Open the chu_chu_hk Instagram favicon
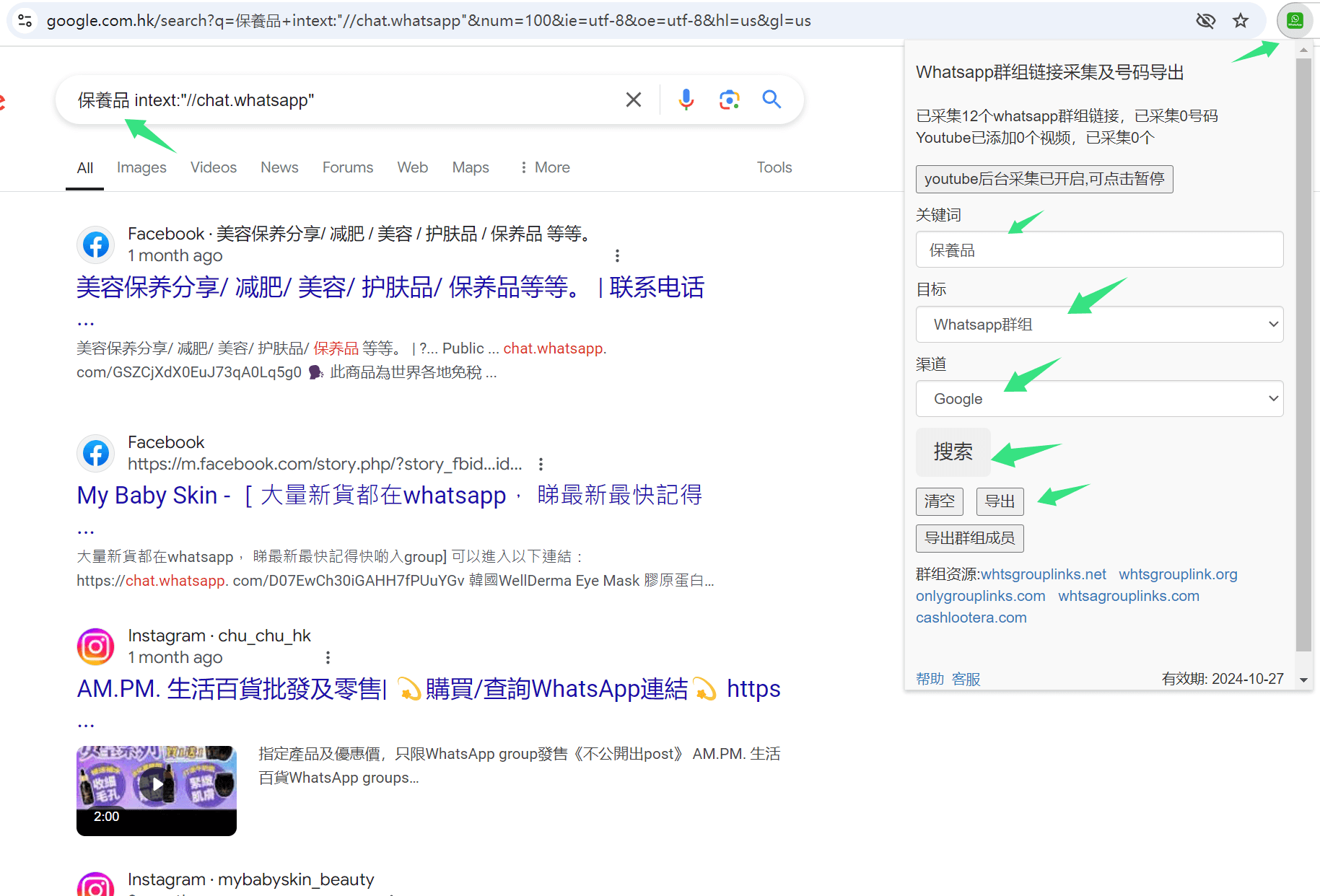Image resolution: width=1320 pixels, height=896 pixels. click(x=96, y=646)
